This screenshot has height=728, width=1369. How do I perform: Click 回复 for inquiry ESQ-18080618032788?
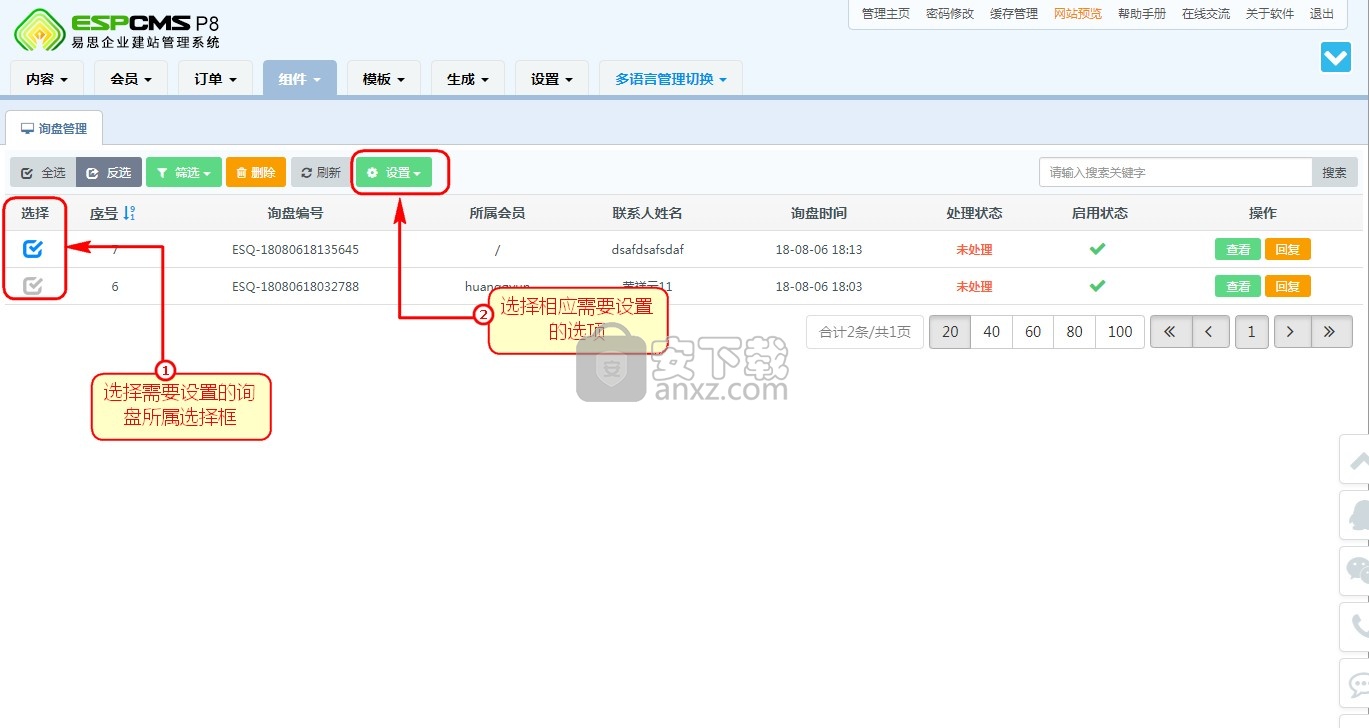coord(1288,287)
